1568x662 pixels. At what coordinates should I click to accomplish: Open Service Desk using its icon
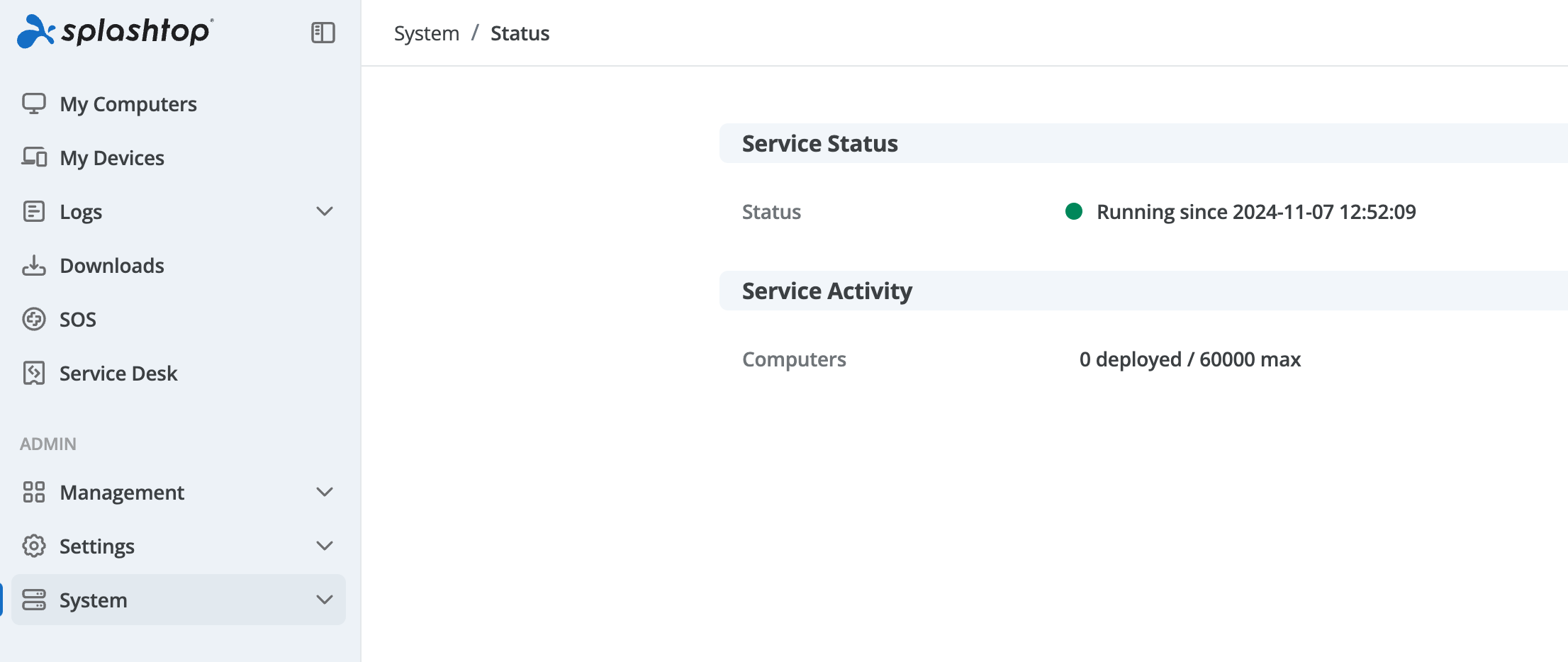click(34, 373)
